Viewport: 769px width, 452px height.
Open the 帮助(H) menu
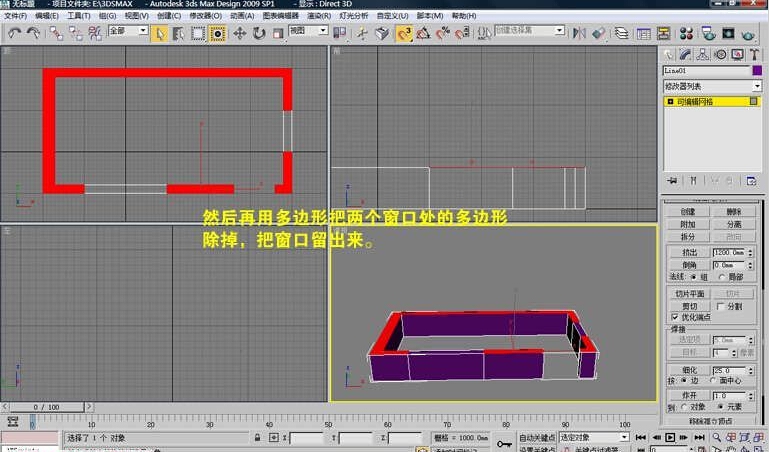(x=464, y=16)
